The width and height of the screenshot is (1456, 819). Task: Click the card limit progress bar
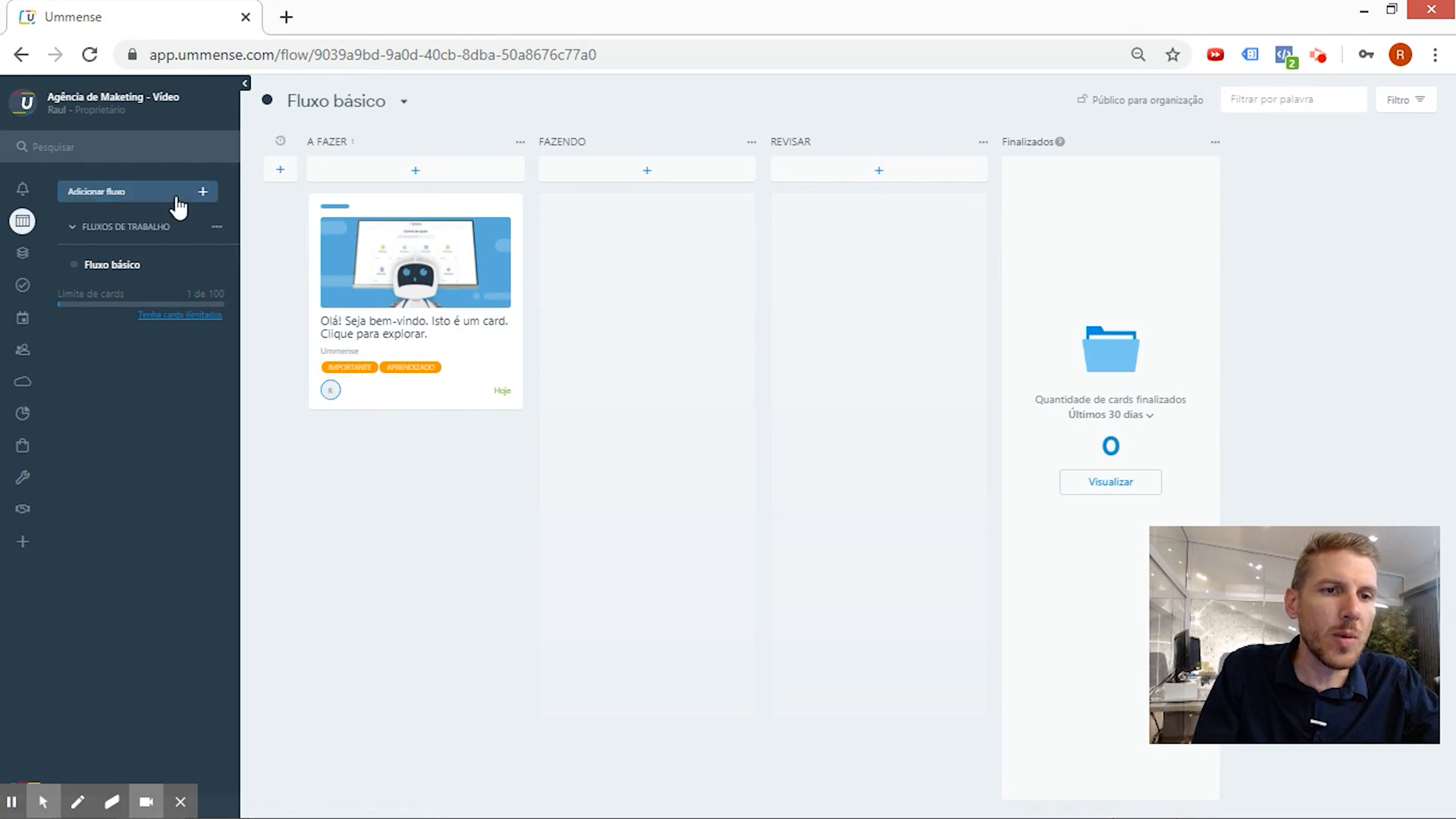[140, 304]
